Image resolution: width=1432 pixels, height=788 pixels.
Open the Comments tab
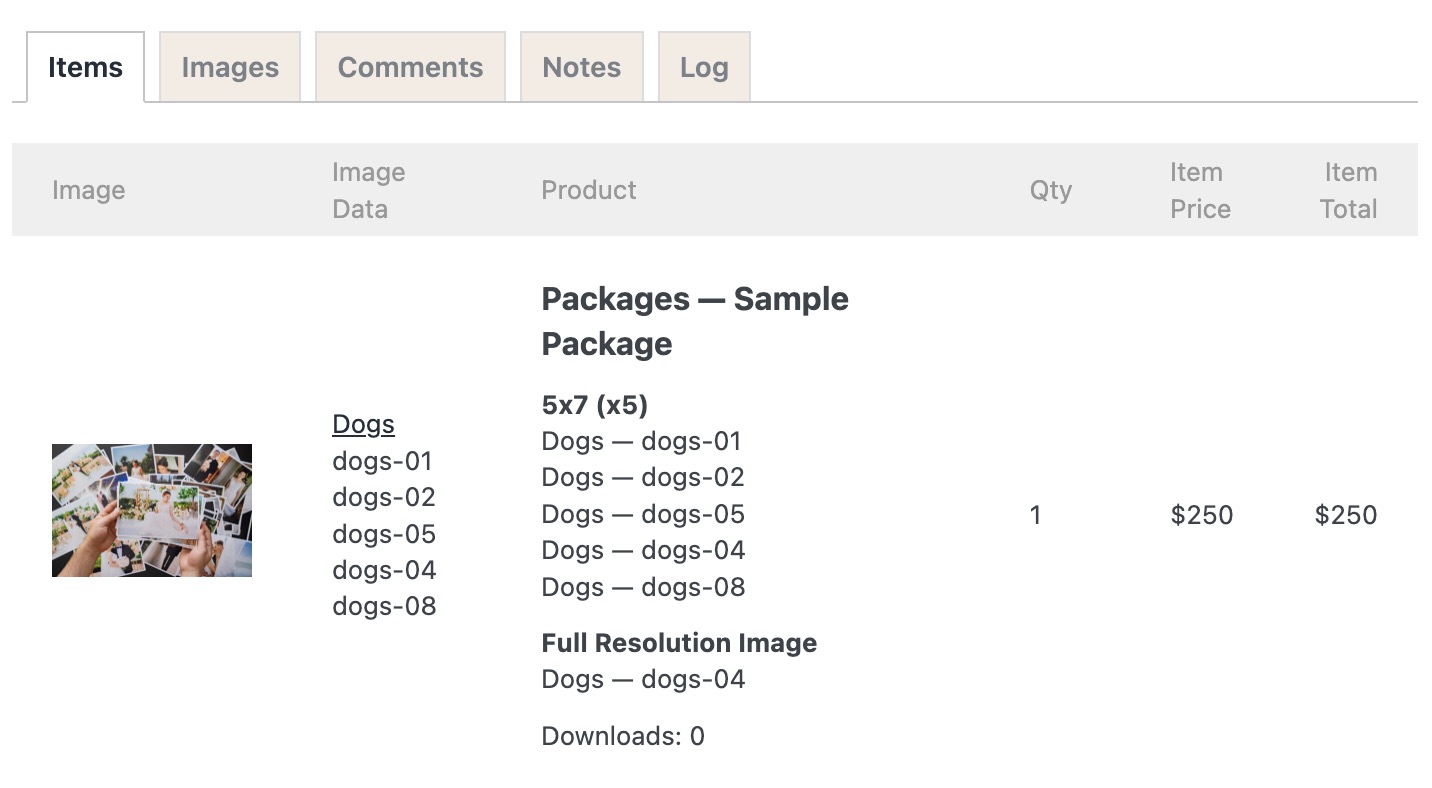(410, 66)
